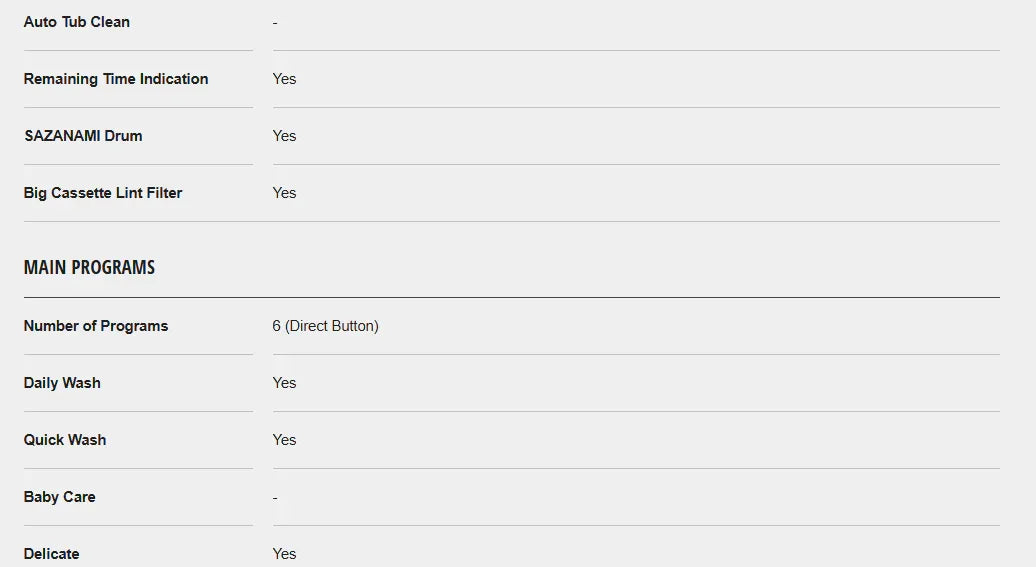Select the Big Cassette Lint Filter label
Image resolution: width=1036 pixels, height=567 pixels.
pyautogui.click(x=103, y=193)
